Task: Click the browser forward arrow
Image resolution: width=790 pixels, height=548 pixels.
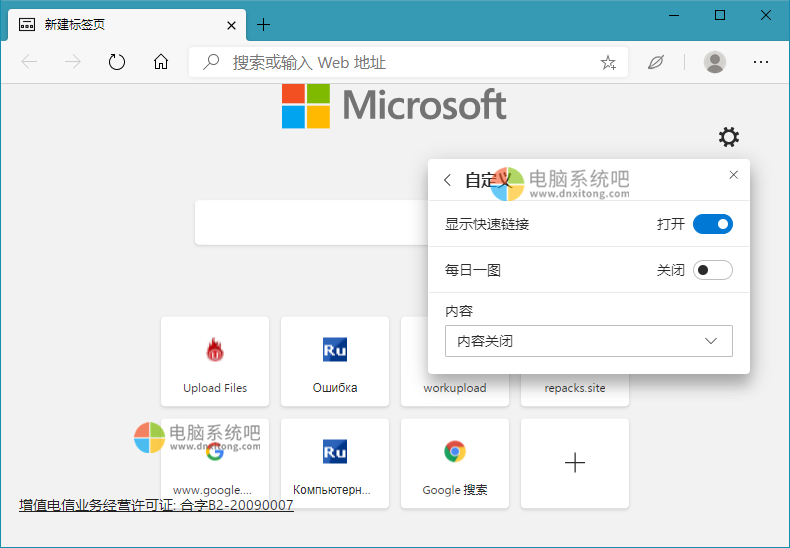Action: (73, 62)
